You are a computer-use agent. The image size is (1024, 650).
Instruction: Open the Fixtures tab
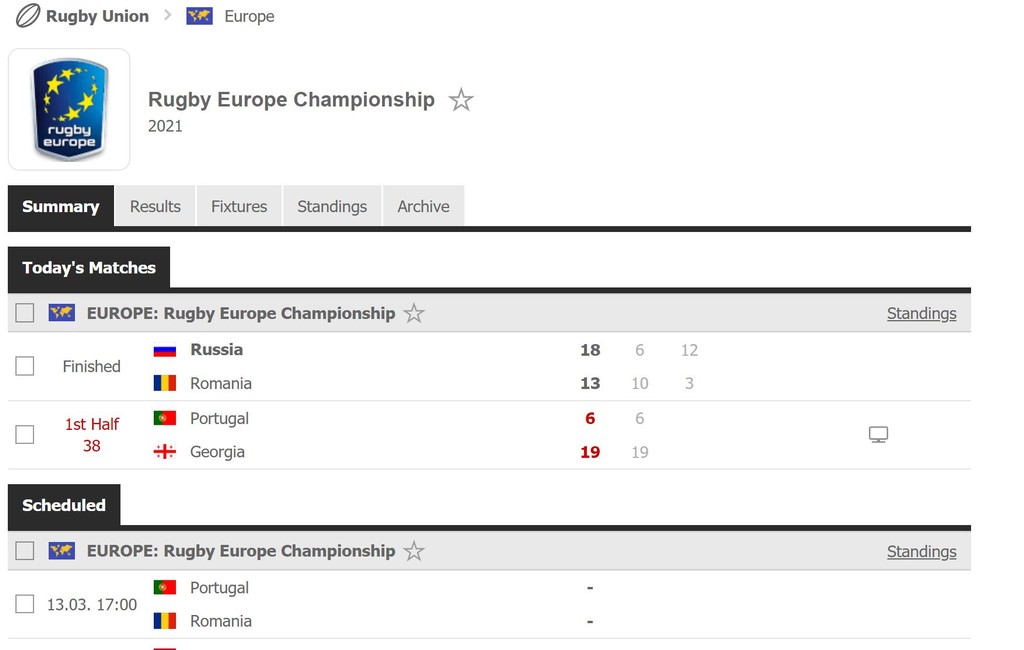coord(239,206)
